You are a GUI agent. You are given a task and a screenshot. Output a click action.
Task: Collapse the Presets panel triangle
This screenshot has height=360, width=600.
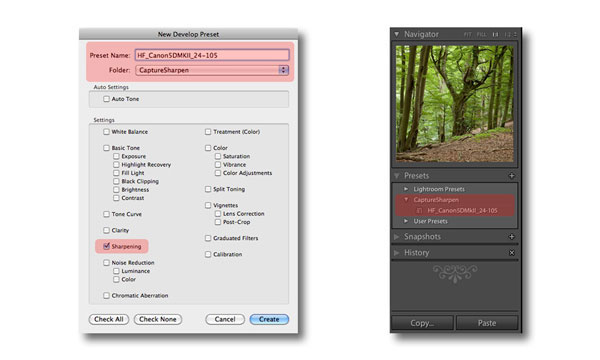(396, 176)
